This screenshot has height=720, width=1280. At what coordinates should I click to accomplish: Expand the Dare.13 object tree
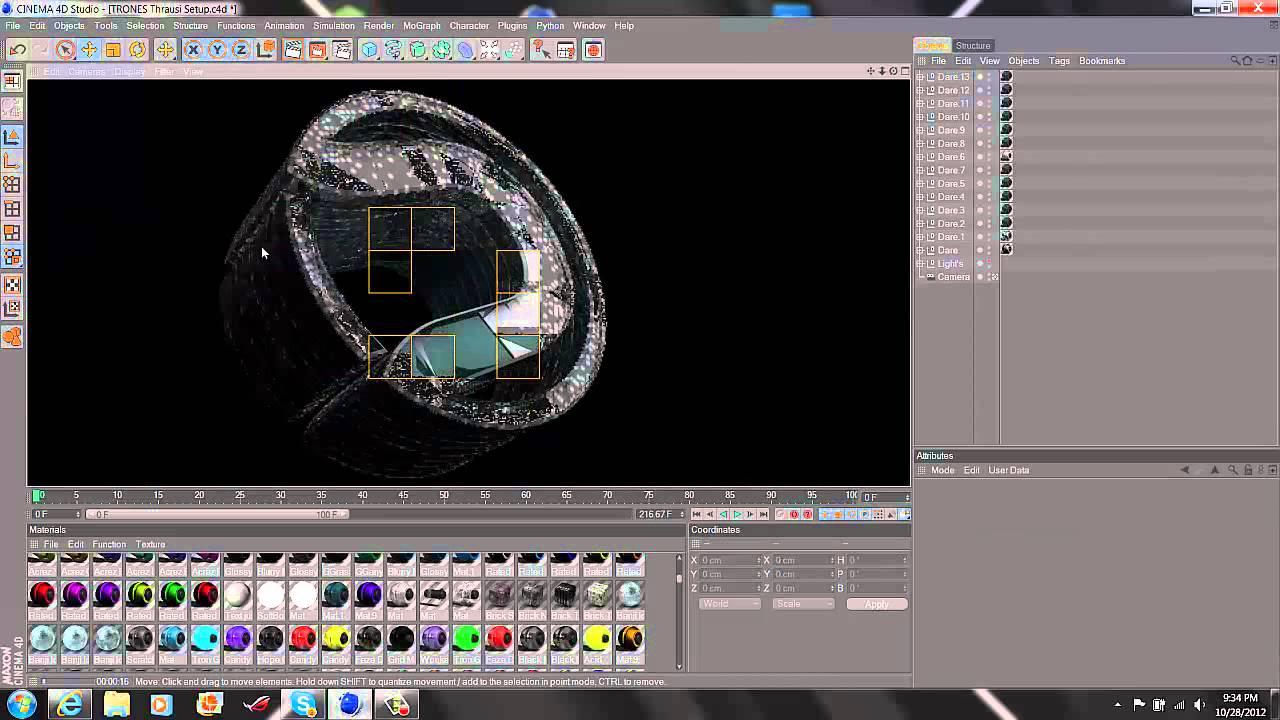pyautogui.click(x=920, y=76)
